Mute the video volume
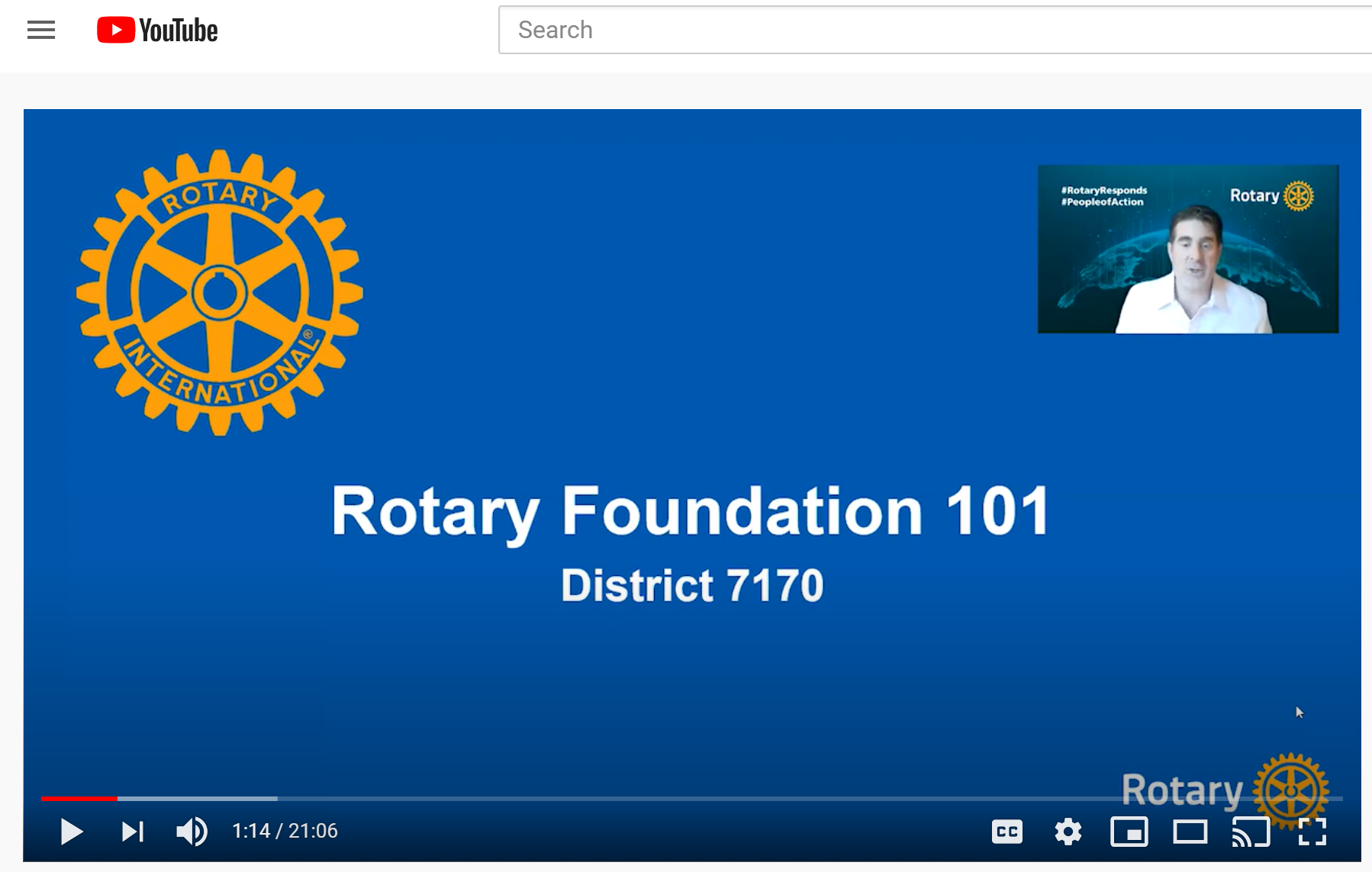The image size is (1372, 872). coord(192,832)
